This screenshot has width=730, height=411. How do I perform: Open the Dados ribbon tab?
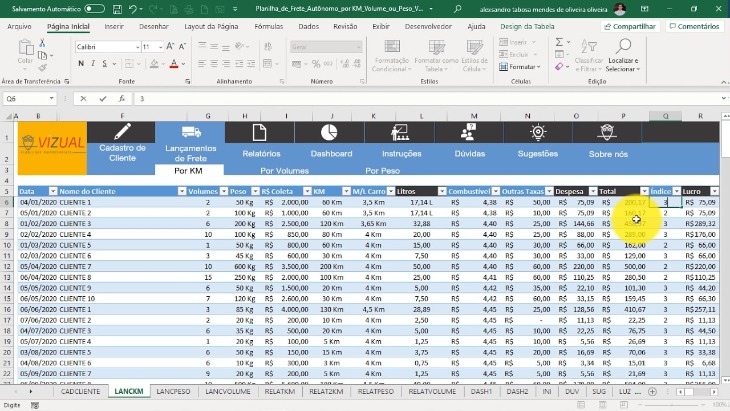coord(309,27)
